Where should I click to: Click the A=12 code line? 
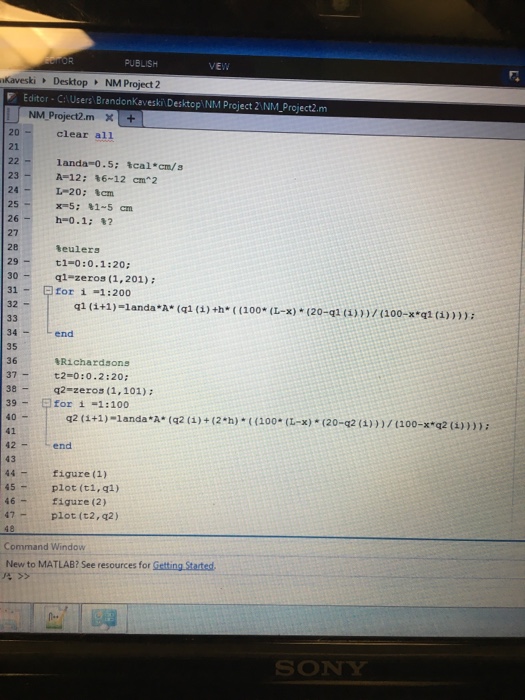[106, 179]
